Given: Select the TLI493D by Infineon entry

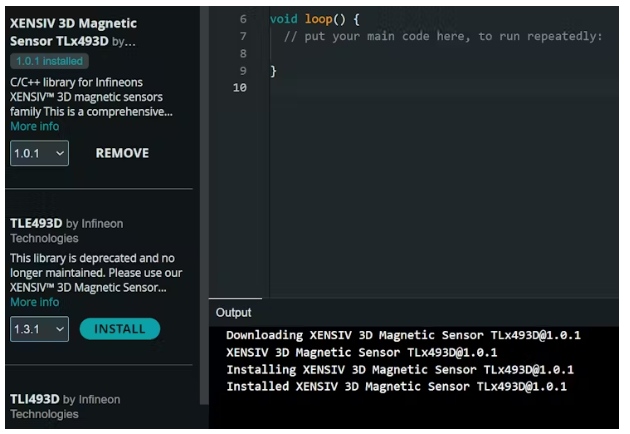Looking at the screenshot, I should (x=65, y=399).
